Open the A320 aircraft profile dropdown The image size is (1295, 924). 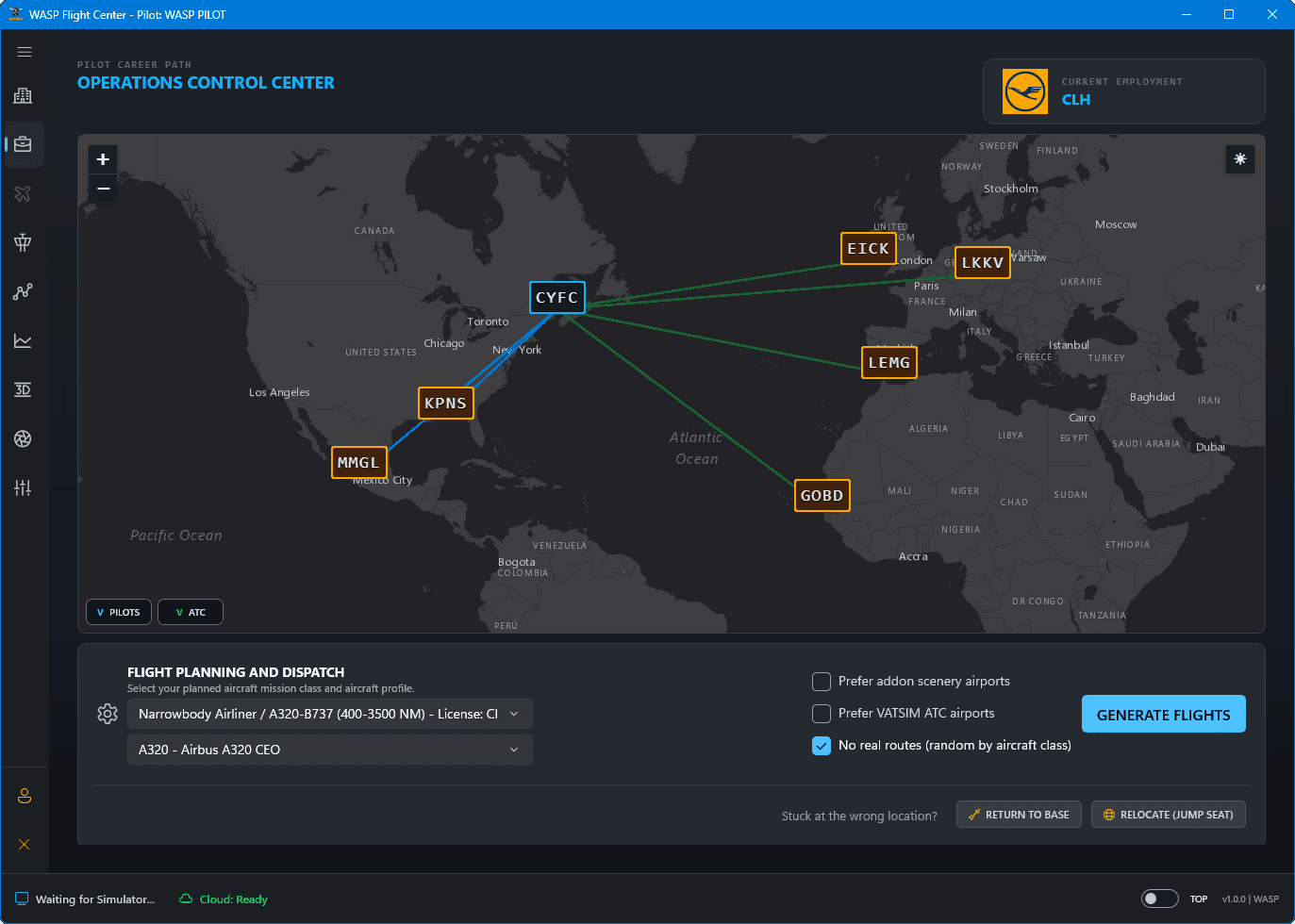330,750
